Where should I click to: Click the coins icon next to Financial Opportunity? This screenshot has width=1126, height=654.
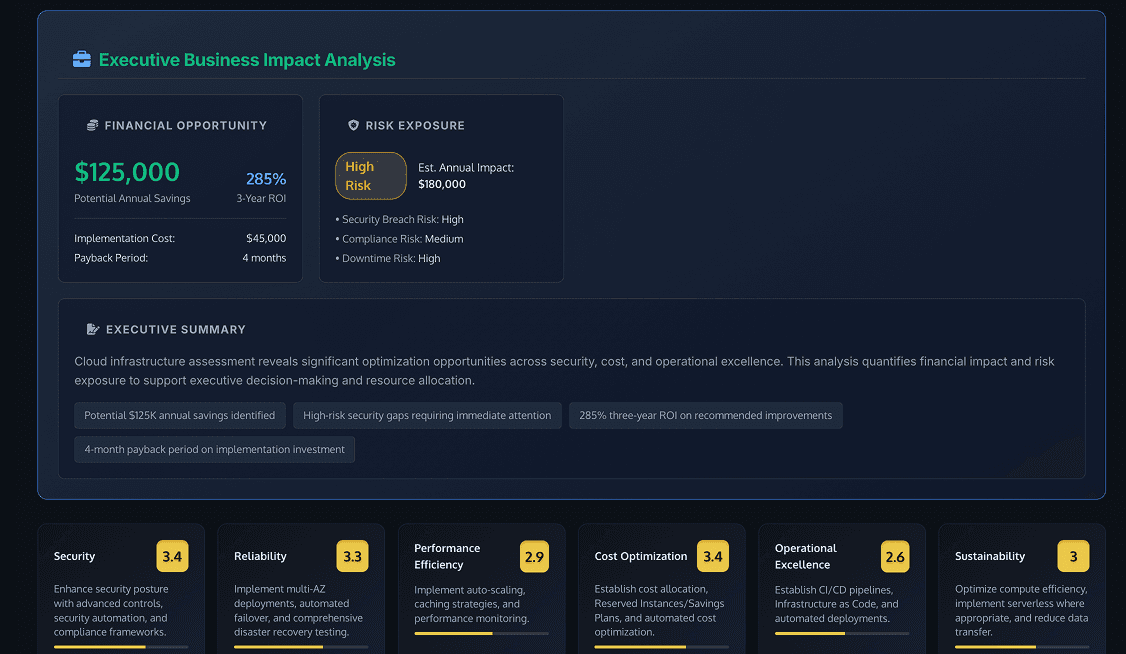[x=92, y=126]
